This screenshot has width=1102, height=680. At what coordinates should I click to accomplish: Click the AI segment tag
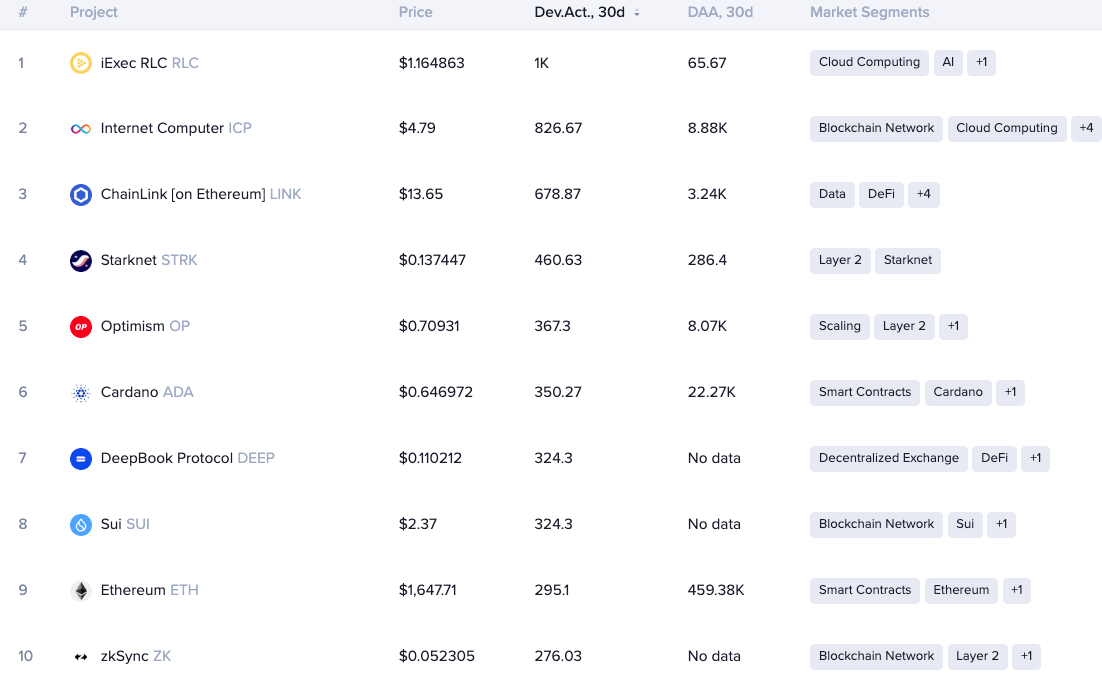click(947, 63)
